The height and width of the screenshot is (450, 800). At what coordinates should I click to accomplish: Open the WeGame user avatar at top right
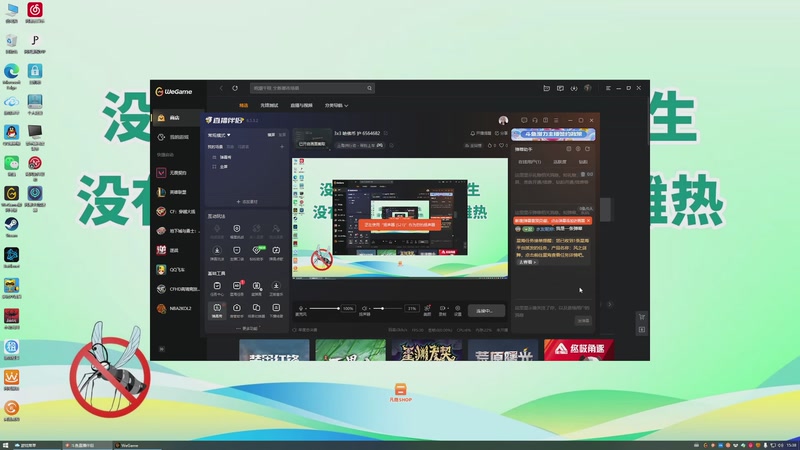coord(588,88)
